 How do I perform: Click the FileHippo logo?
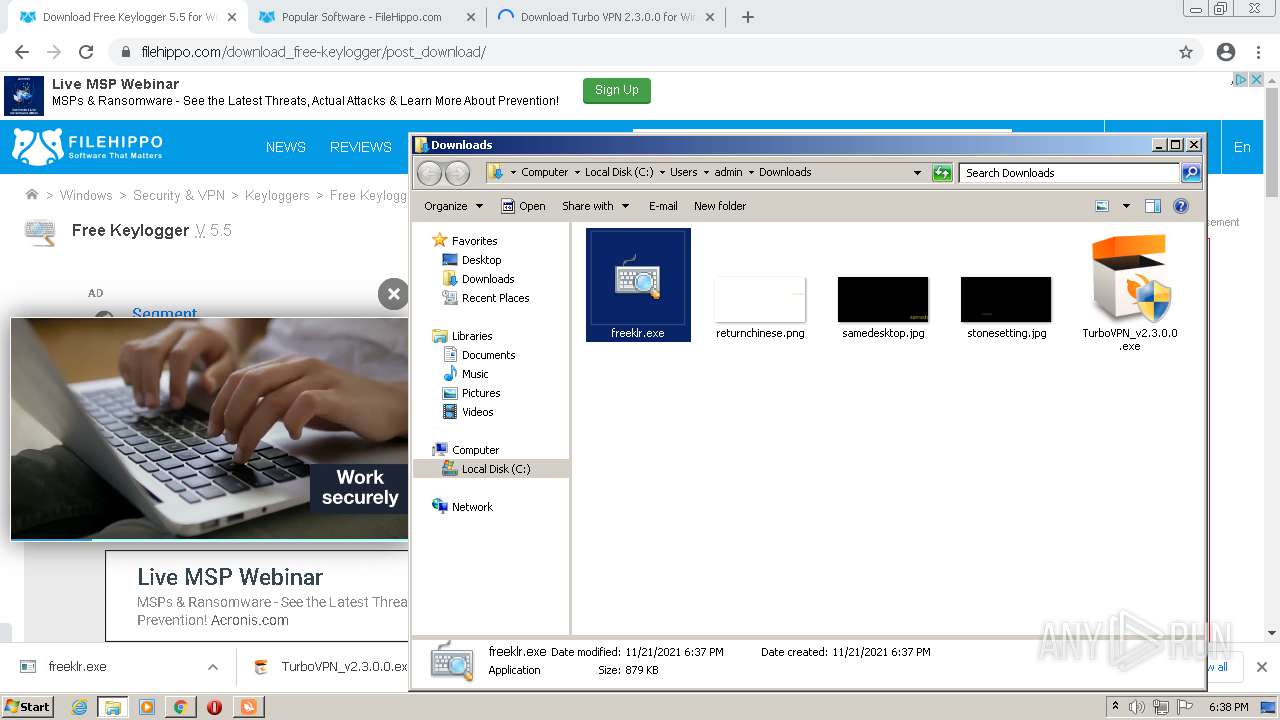(x=88, y=147)
